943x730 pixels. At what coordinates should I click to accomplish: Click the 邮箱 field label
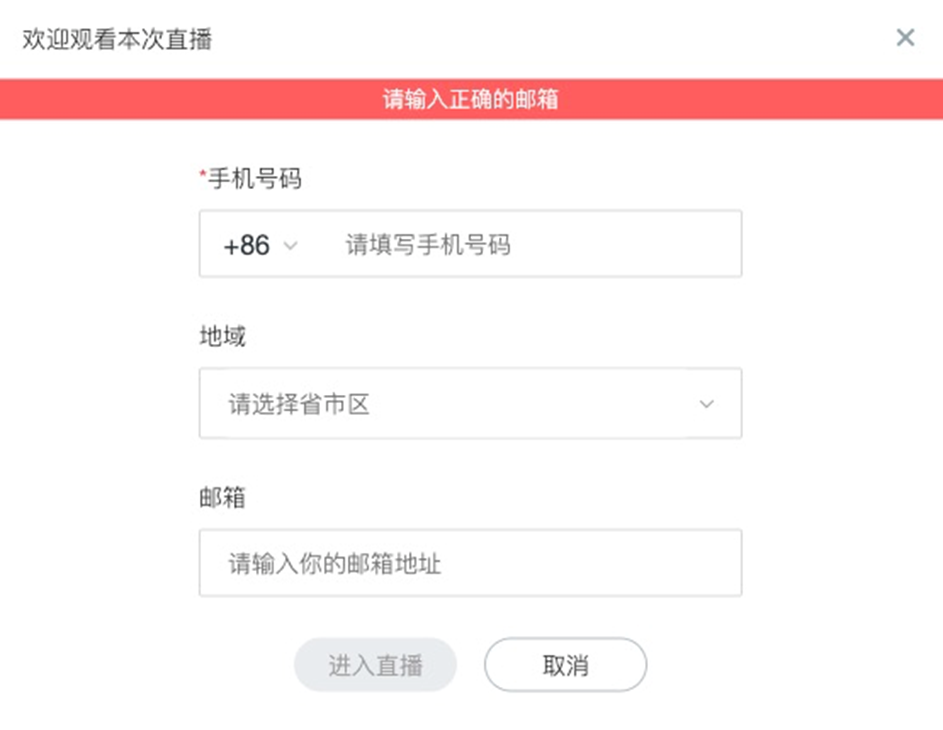(223, 497)
